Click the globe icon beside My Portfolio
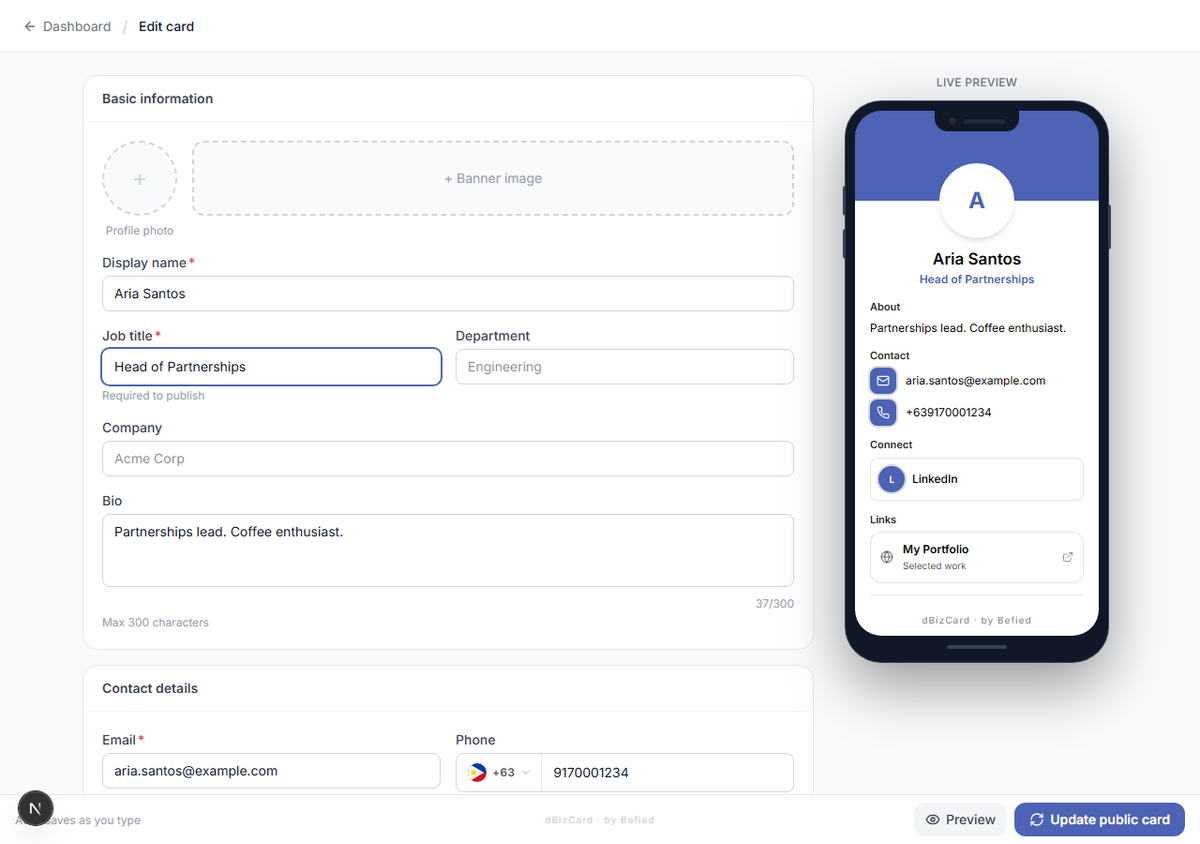This screenshot has height=844, width=1200. tap(887, 557)
